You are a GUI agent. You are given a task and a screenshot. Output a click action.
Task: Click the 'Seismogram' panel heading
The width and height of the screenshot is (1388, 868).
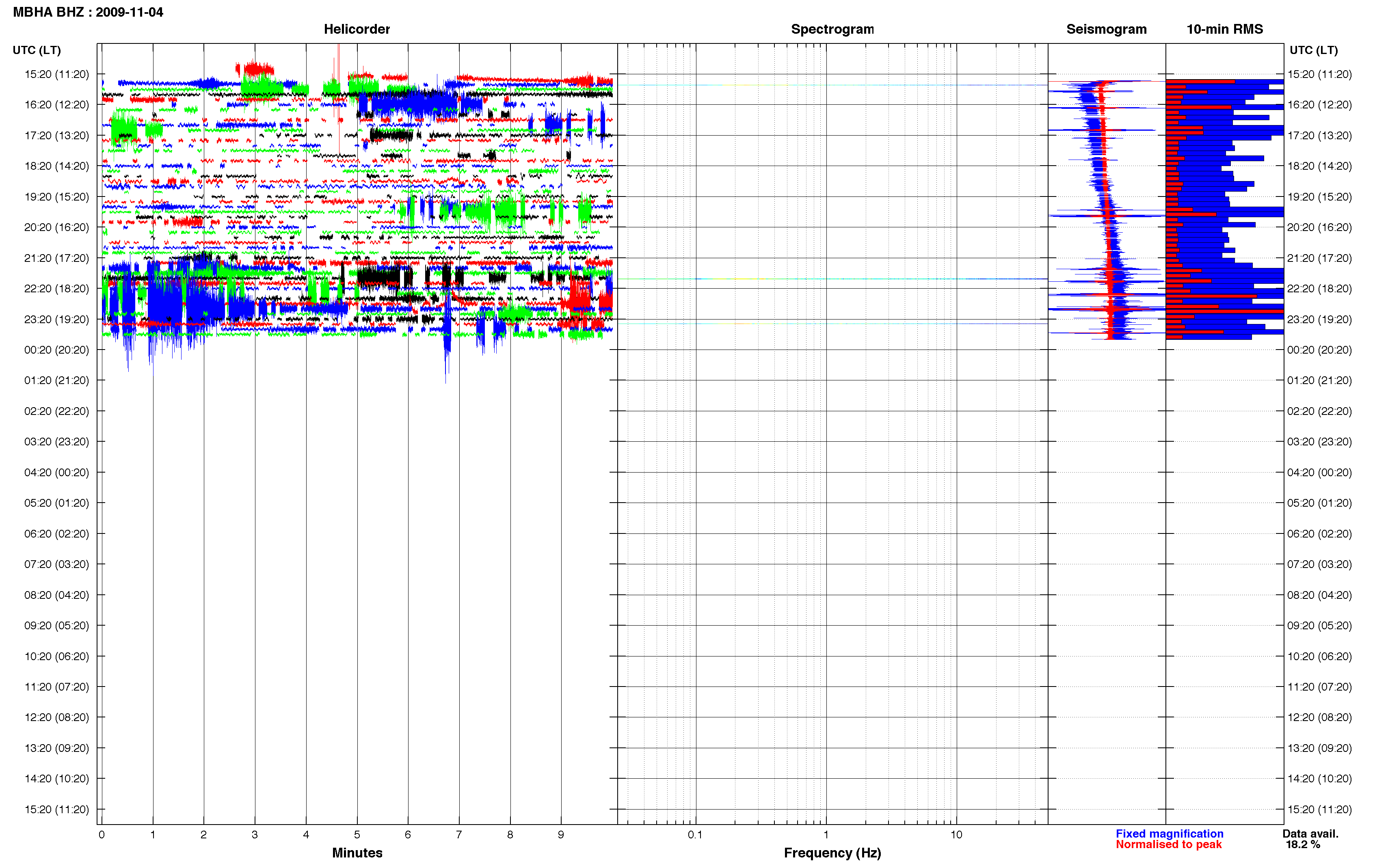[1106, 29]
